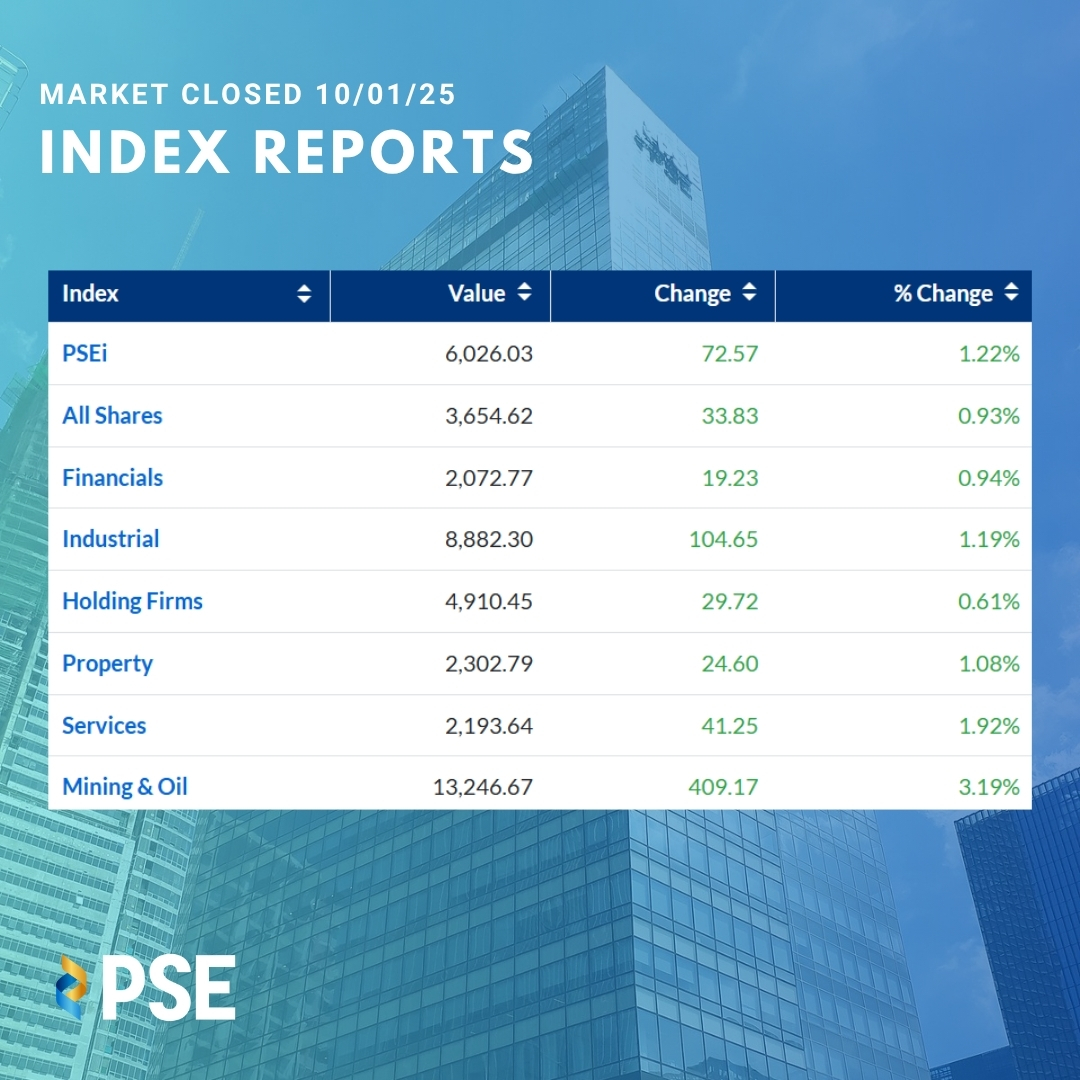1080x1080 pixels.
Task: Open the Mining & Oil index link
Action: (125, 787)
